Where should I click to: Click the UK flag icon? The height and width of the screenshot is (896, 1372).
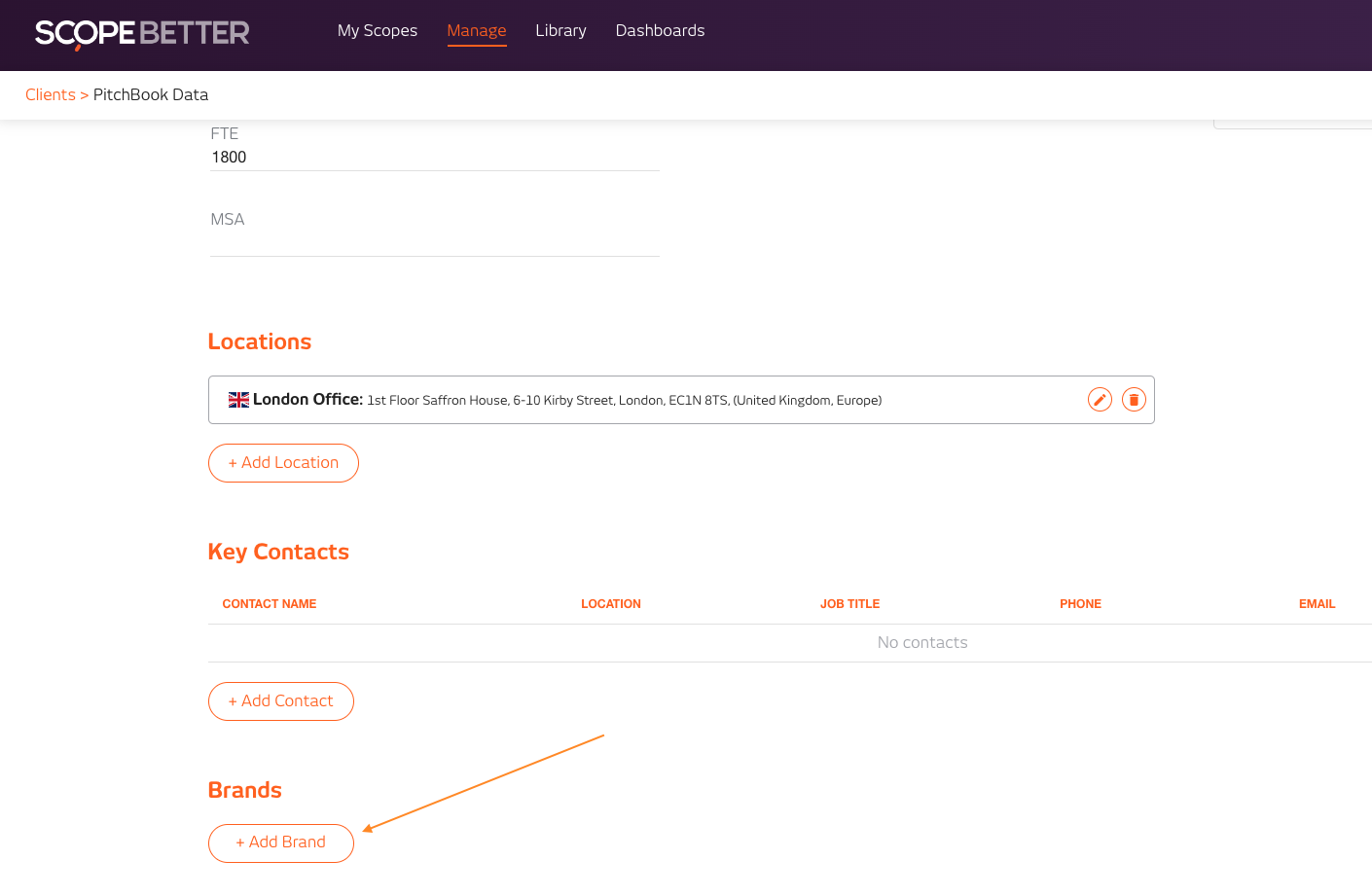(x=238, y=400)
